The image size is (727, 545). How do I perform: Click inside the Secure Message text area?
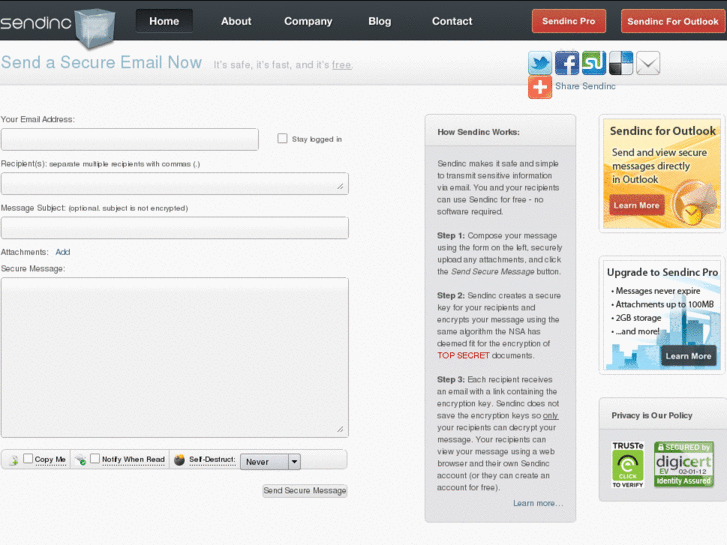point(175,358)
